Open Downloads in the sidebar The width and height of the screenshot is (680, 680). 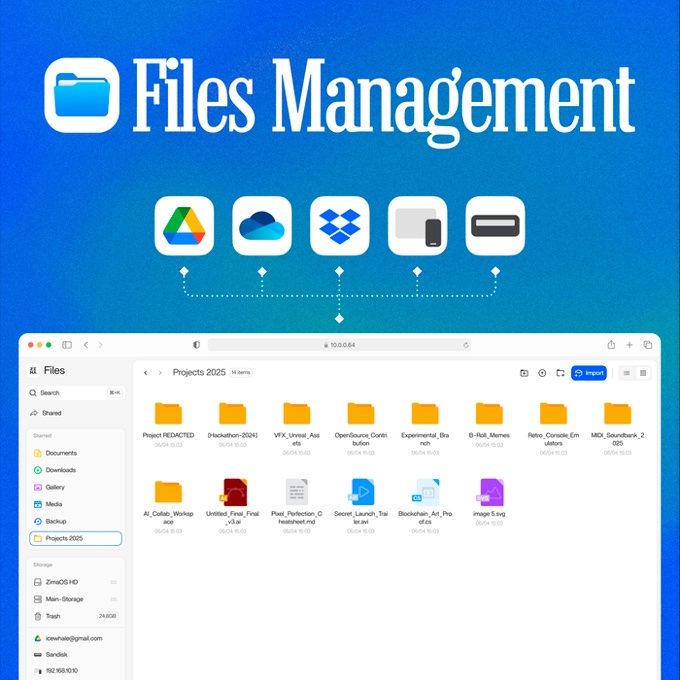(75, 470)
